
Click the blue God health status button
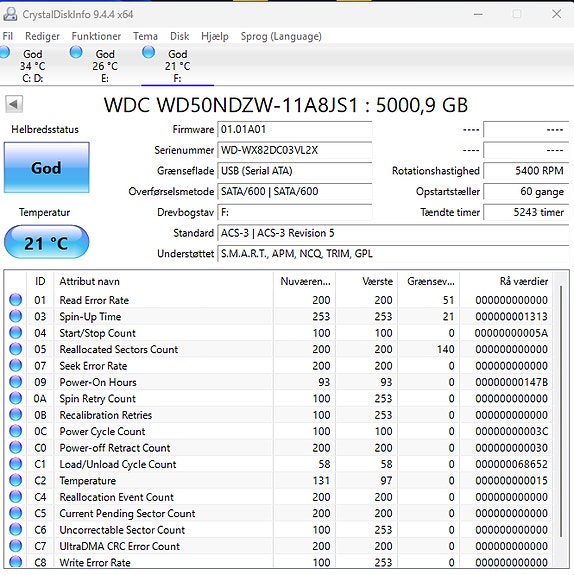point(47,168)
